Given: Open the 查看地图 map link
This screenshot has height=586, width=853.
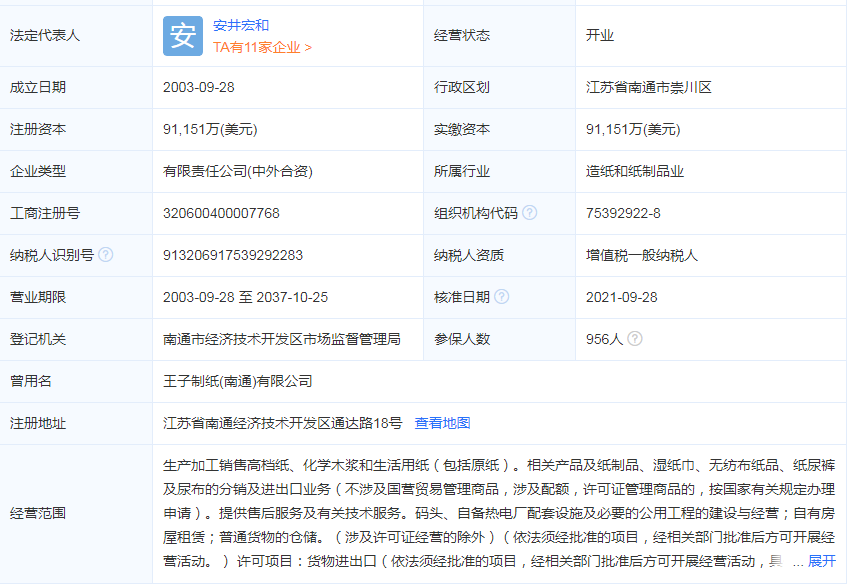Looking at the screenshot, I should coord(442,423).
